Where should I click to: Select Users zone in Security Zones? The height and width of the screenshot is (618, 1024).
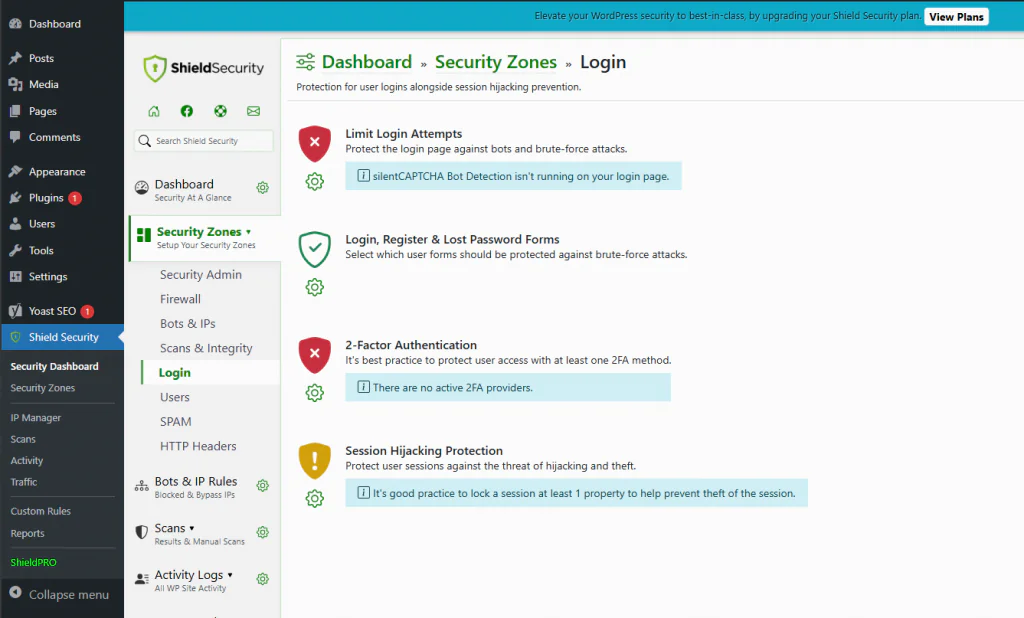click(x=174, y=397)
